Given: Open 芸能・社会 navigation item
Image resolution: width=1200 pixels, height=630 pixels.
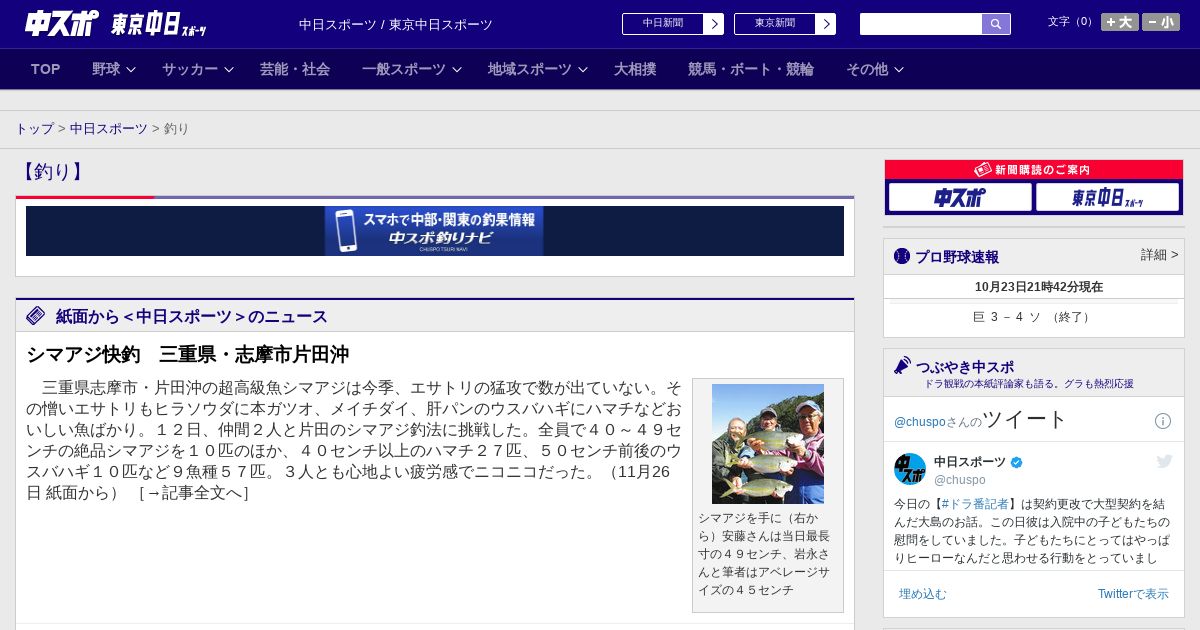Looking at the screenshot, I should tap(295, 69).
